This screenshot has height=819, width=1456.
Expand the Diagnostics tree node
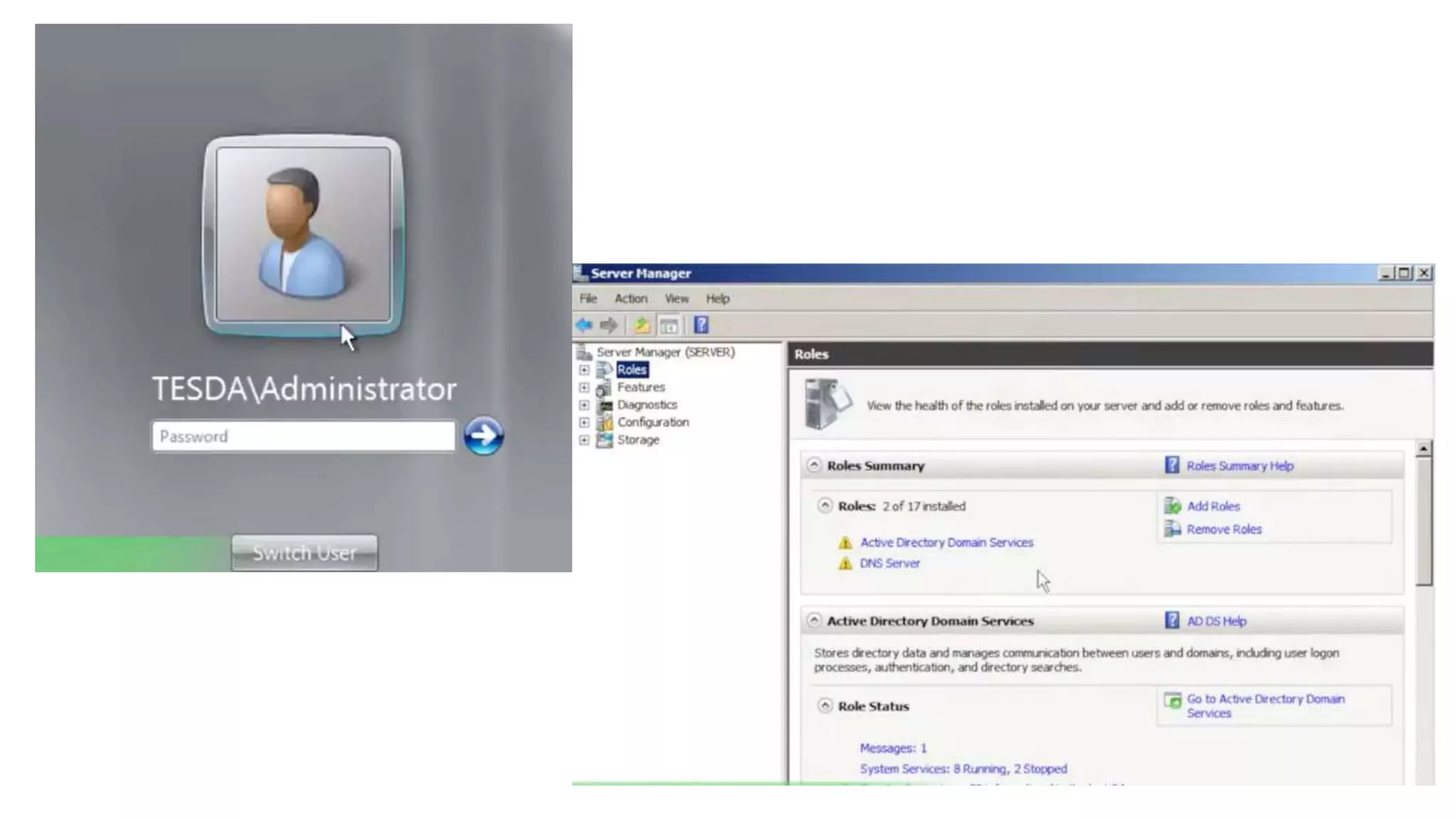[584, 405]
